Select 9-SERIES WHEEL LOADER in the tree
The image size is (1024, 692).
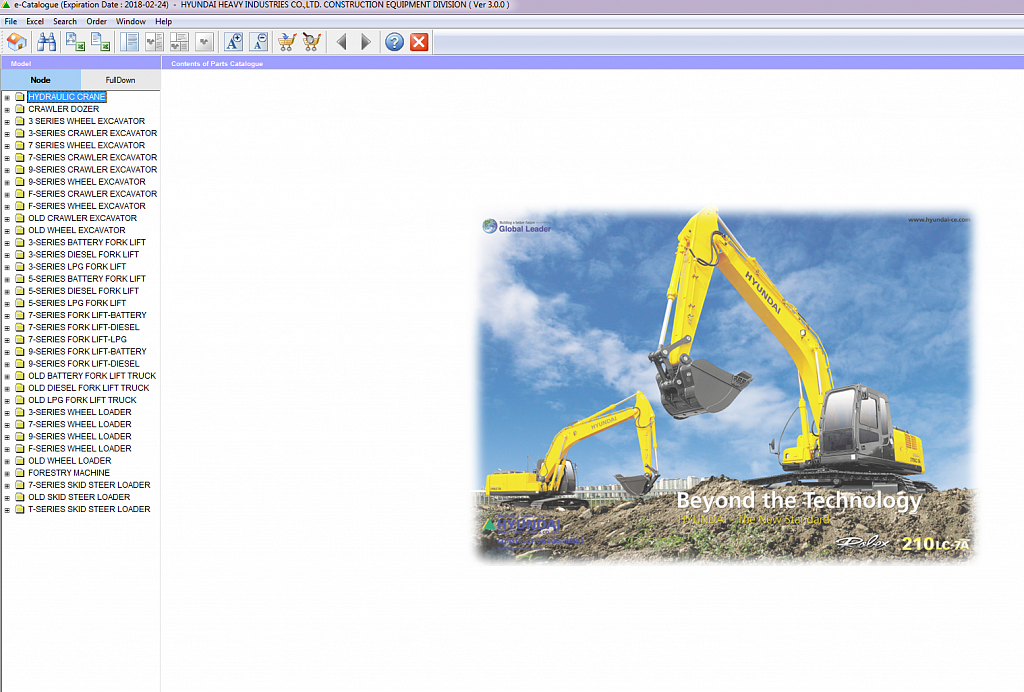[80, 437]
